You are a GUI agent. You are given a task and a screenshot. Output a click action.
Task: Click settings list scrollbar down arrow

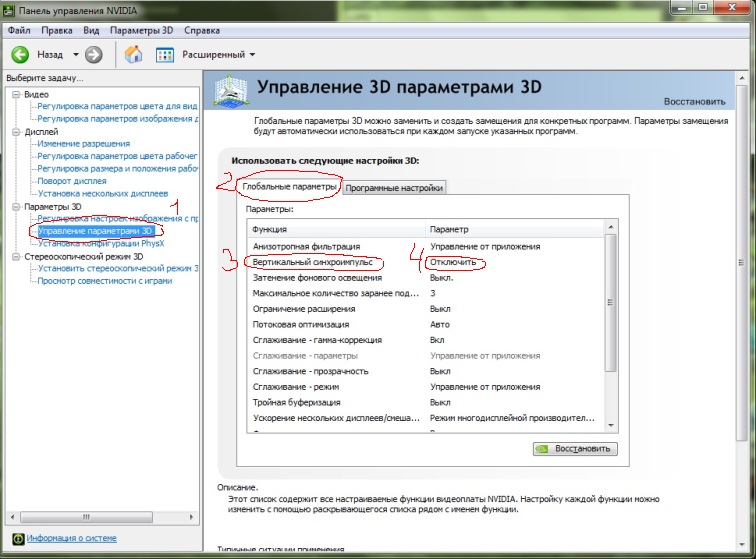point(611,425)
